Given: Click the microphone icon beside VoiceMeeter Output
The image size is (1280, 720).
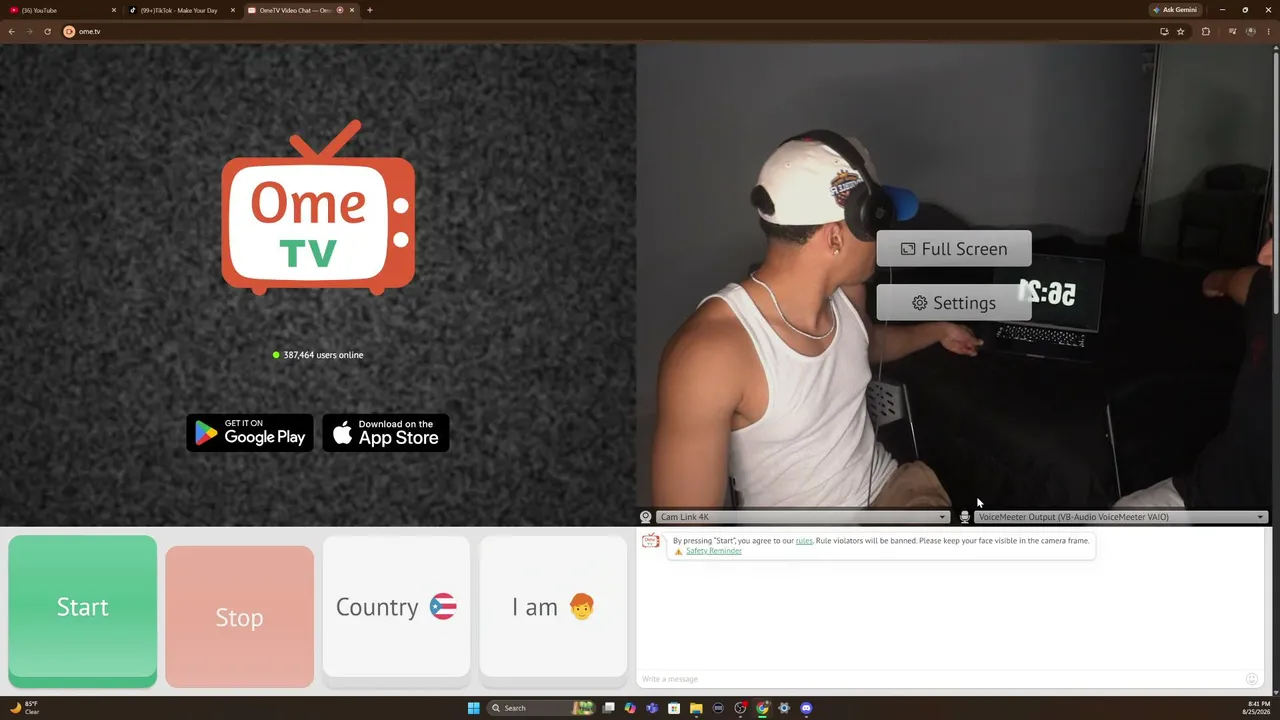Looking at the screenshot, I should click(965, 517).
